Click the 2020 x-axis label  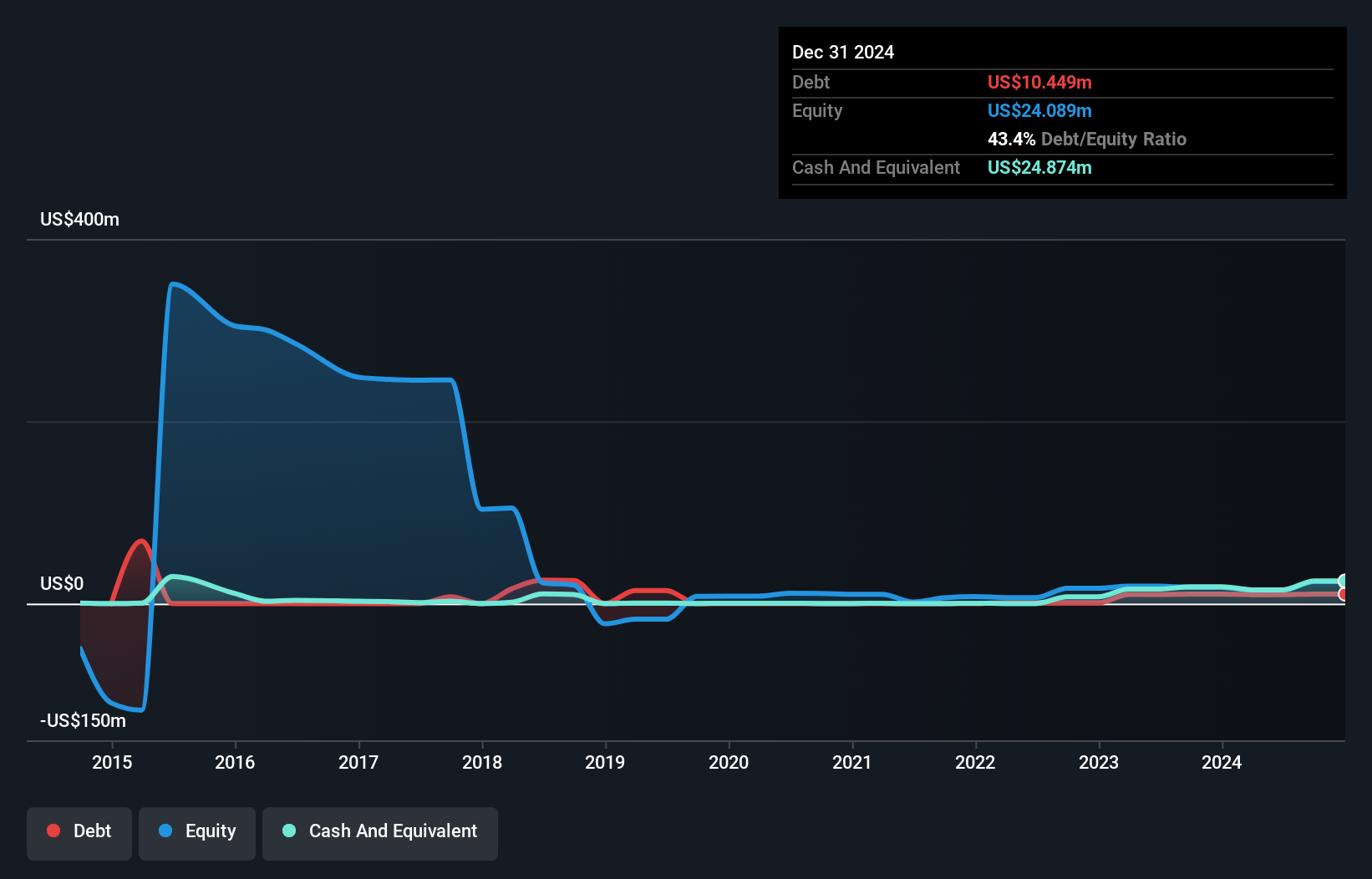(729, 762)
